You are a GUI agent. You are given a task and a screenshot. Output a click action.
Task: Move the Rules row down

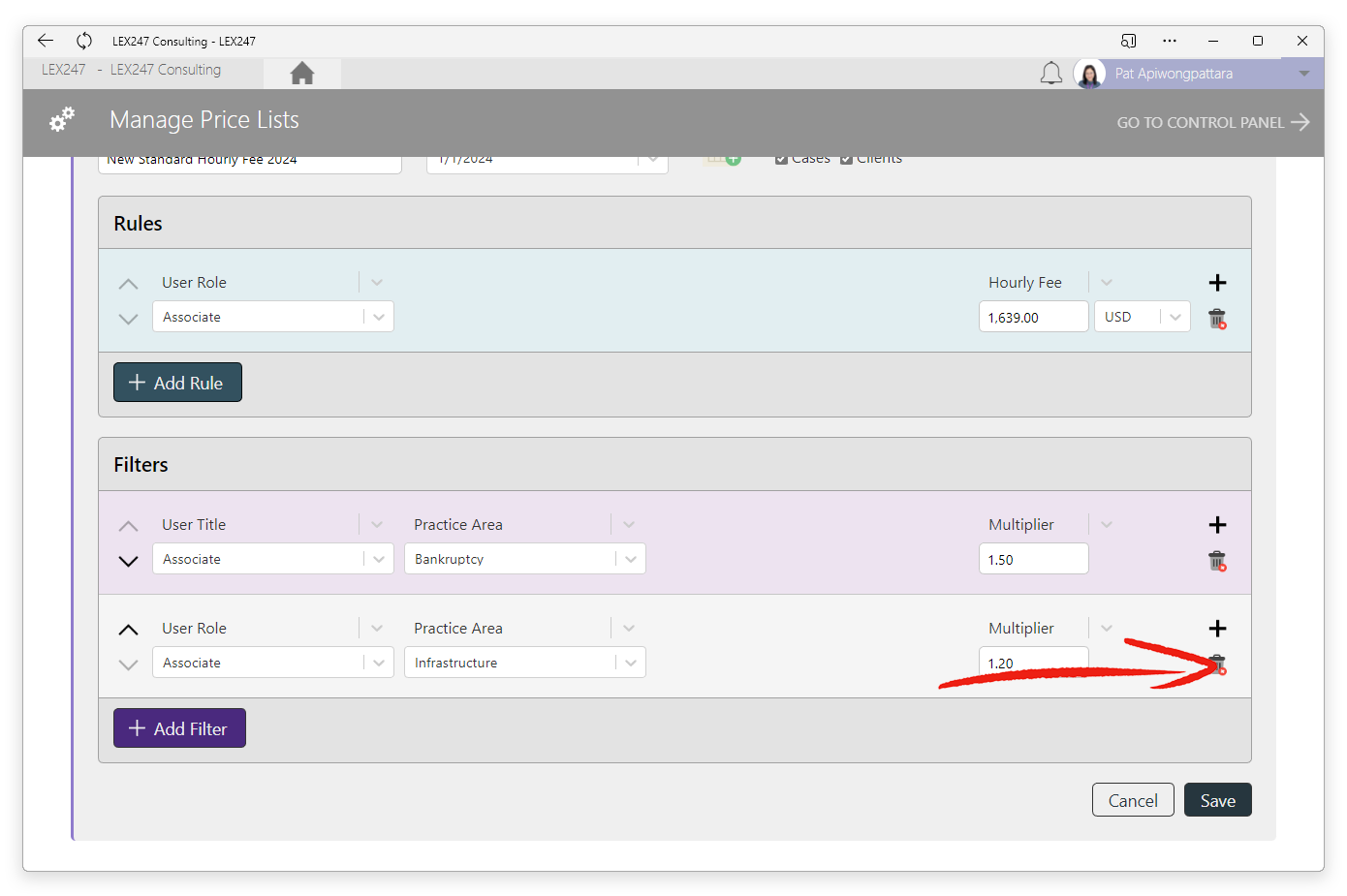pos(128,319)
